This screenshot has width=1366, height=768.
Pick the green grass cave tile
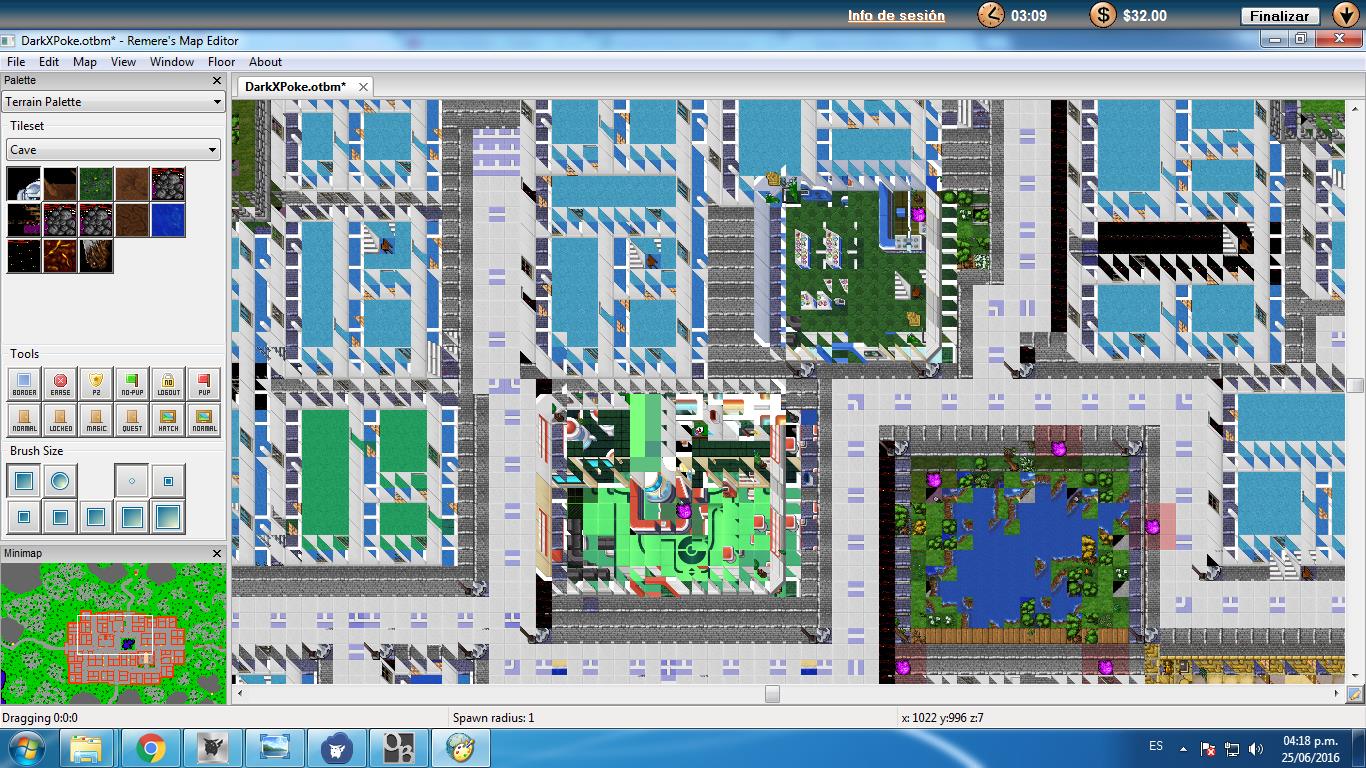96,184
